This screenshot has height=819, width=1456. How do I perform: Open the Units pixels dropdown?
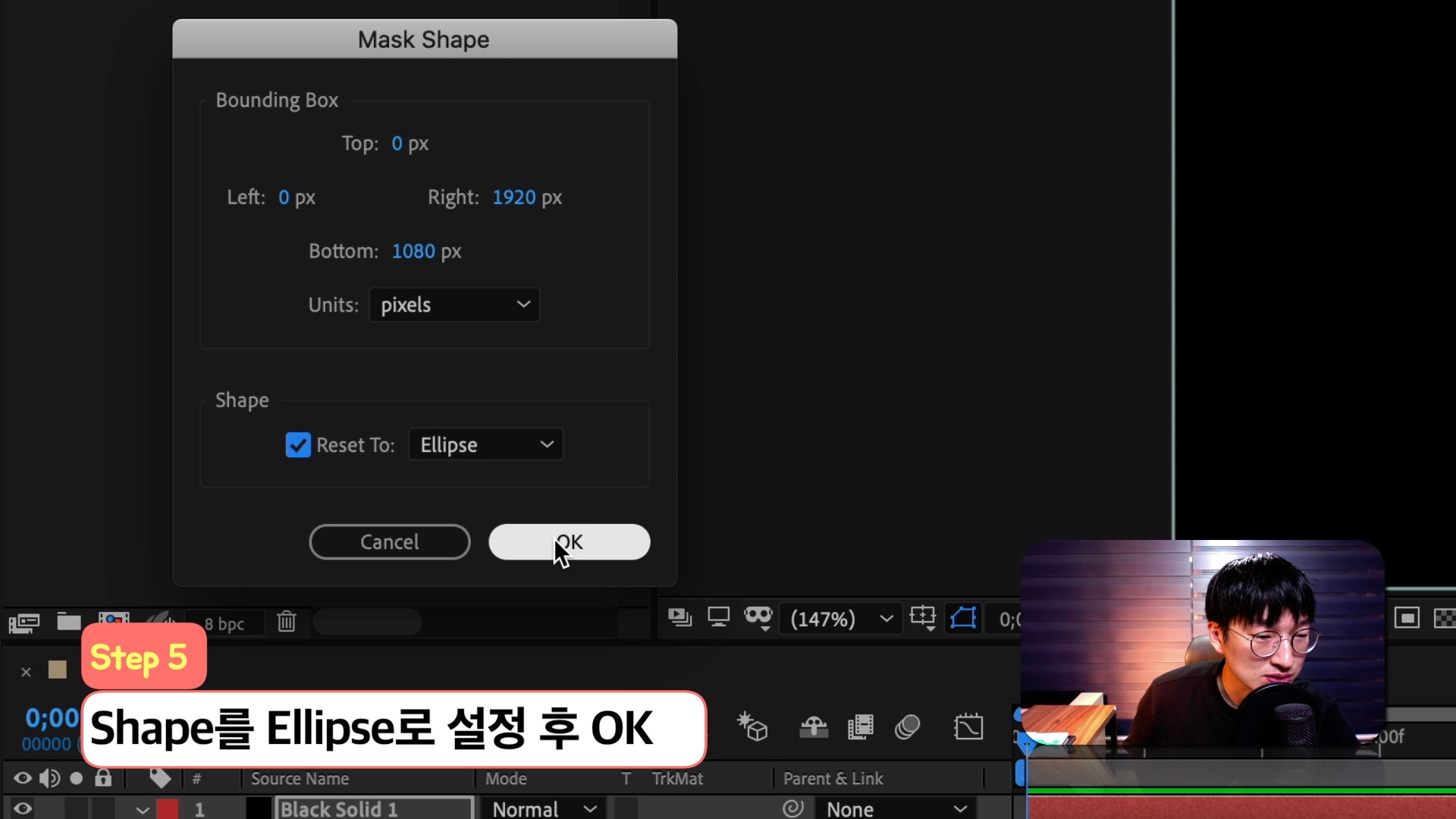454,305
